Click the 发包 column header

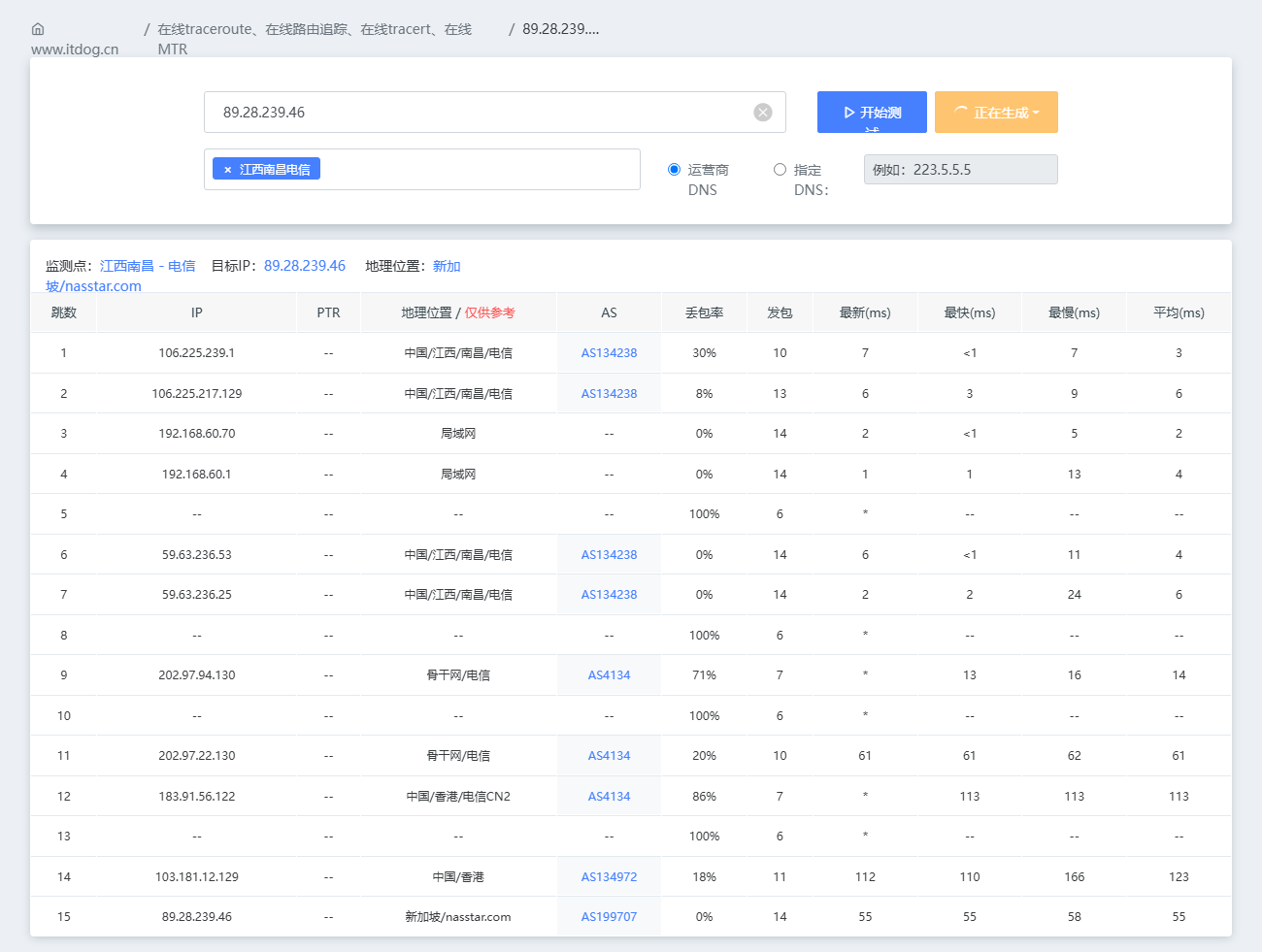780,312
